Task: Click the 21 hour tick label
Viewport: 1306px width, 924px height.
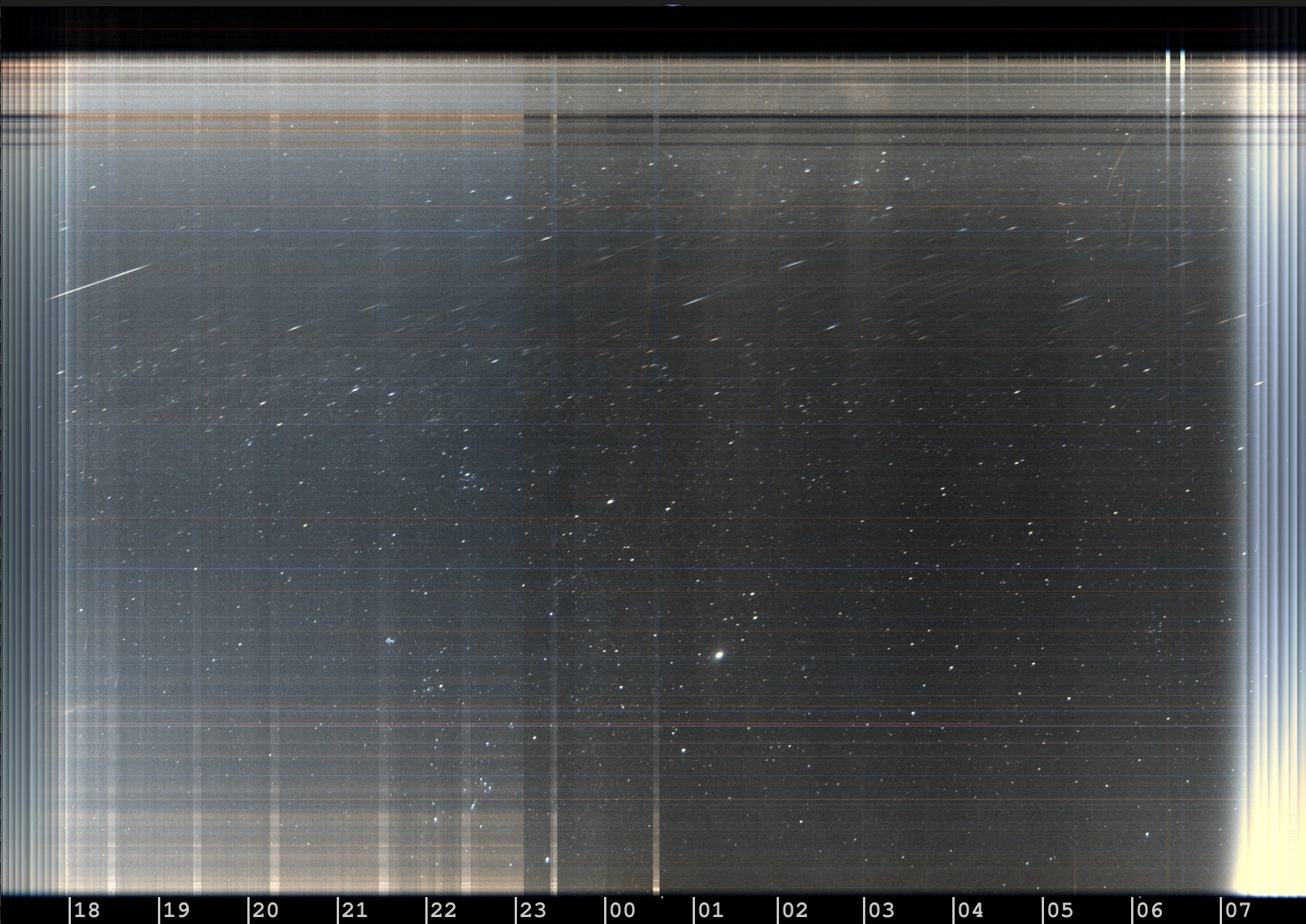Action: 354,910
